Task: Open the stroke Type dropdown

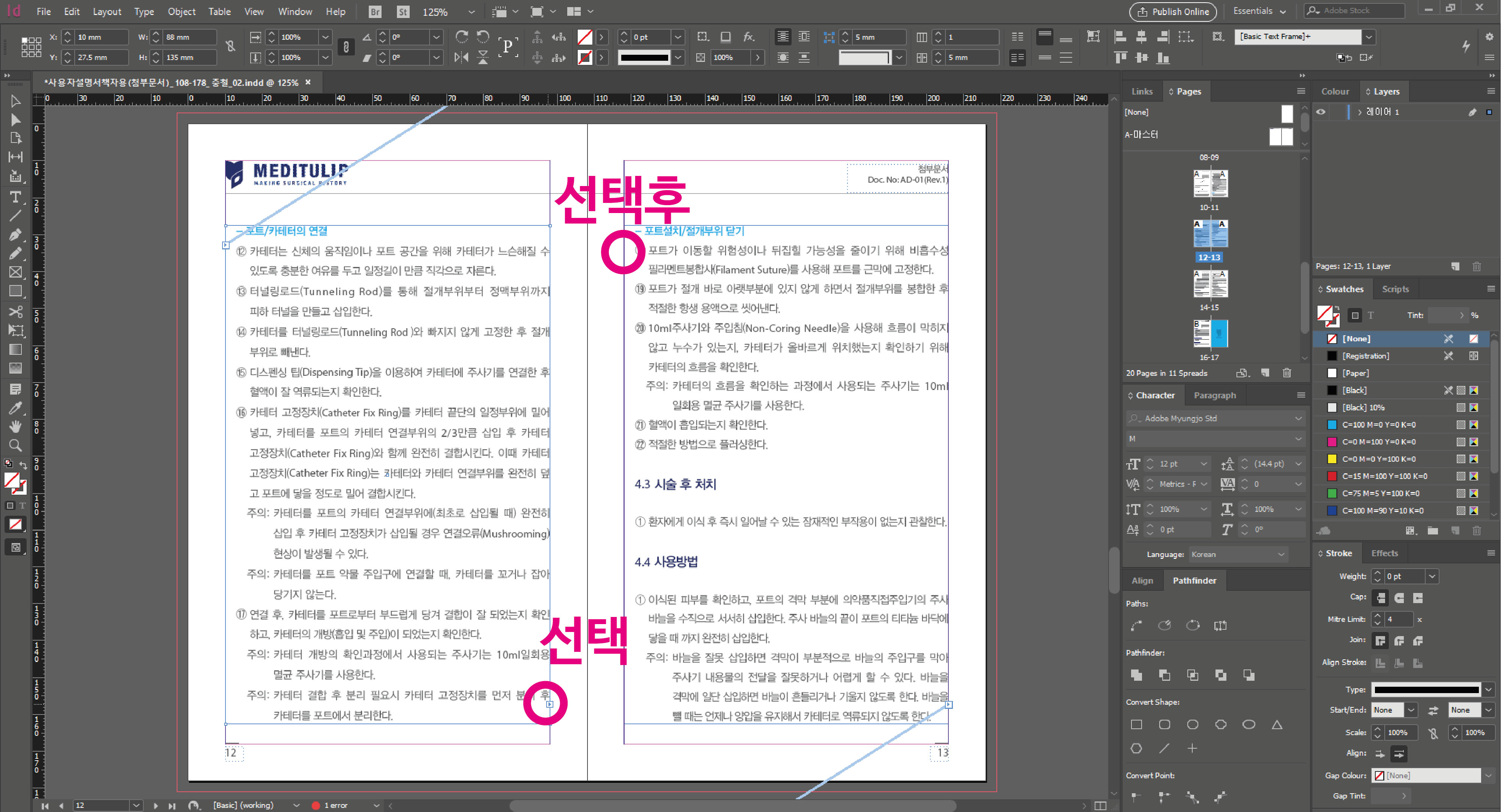Action: 1487,689
